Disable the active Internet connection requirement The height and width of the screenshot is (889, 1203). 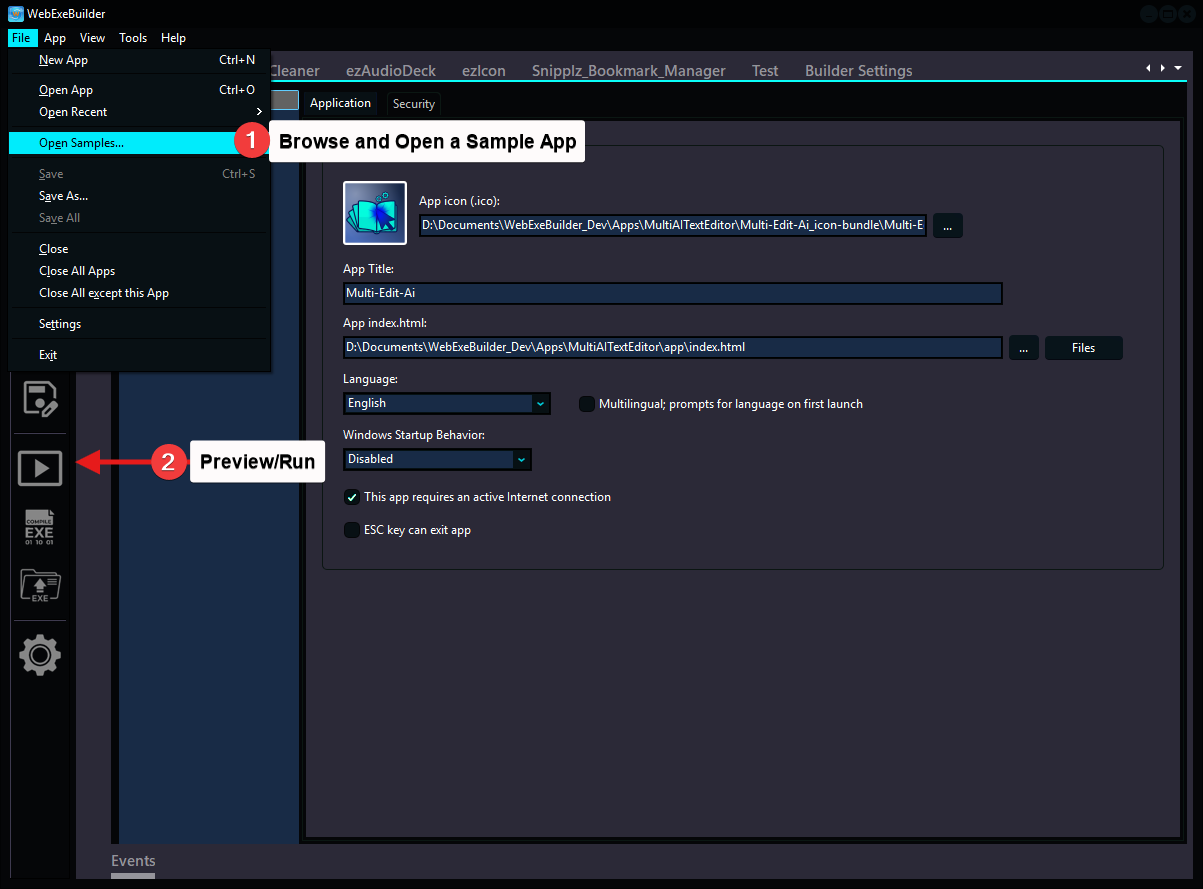click(x=351, y=496)
